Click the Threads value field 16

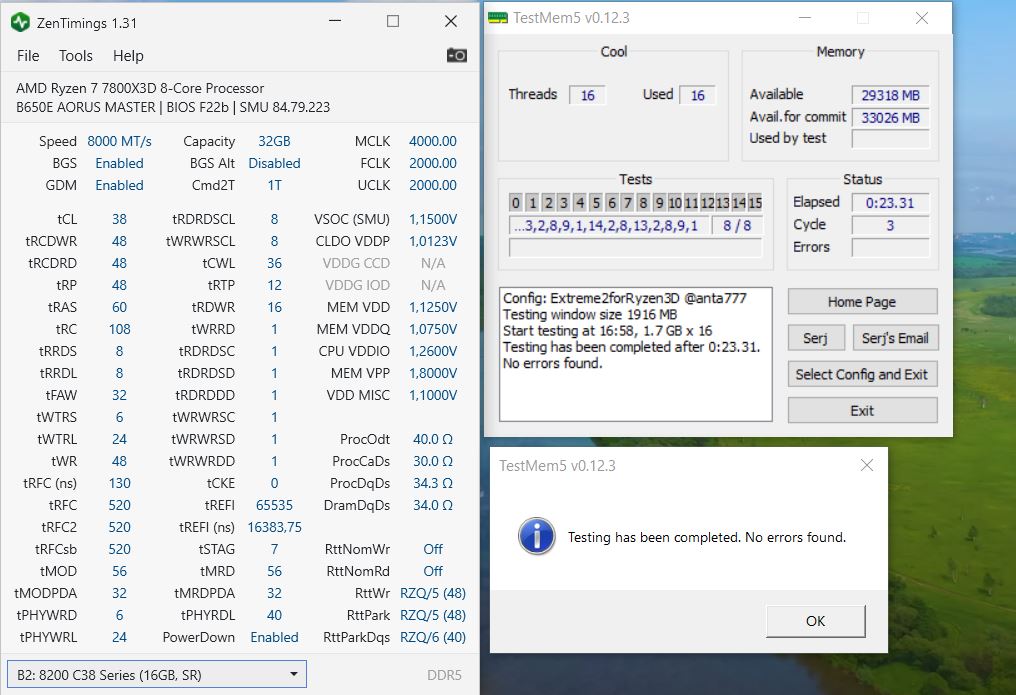[587, 95]
